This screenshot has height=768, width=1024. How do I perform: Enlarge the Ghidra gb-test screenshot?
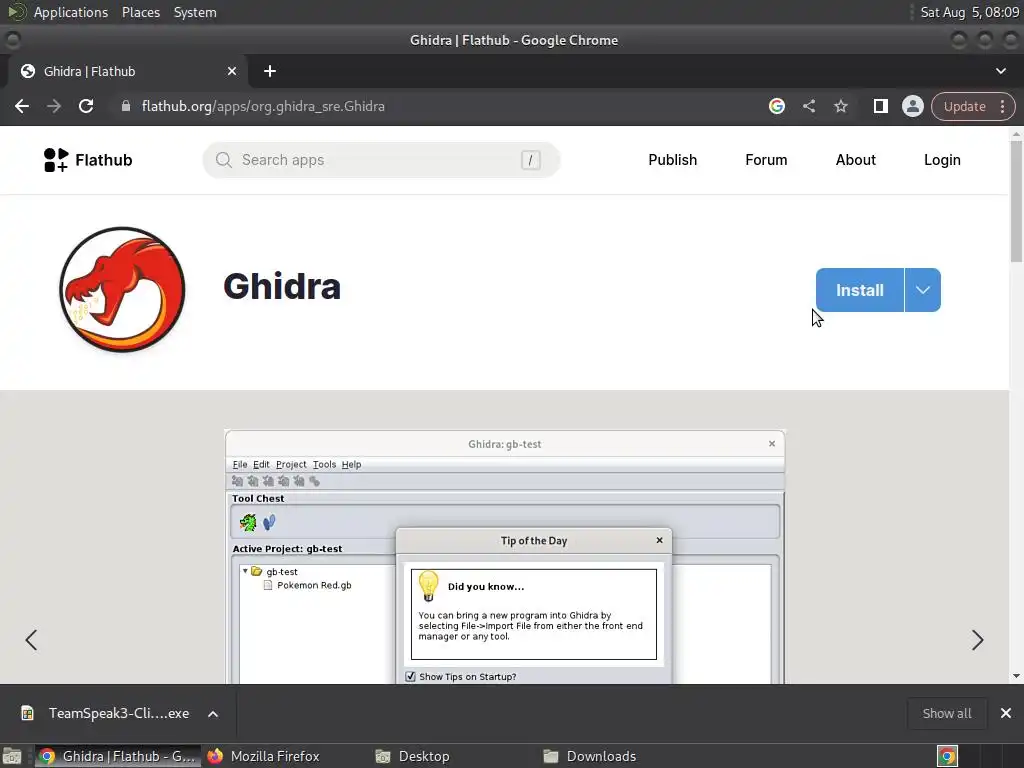coord(505,556)
